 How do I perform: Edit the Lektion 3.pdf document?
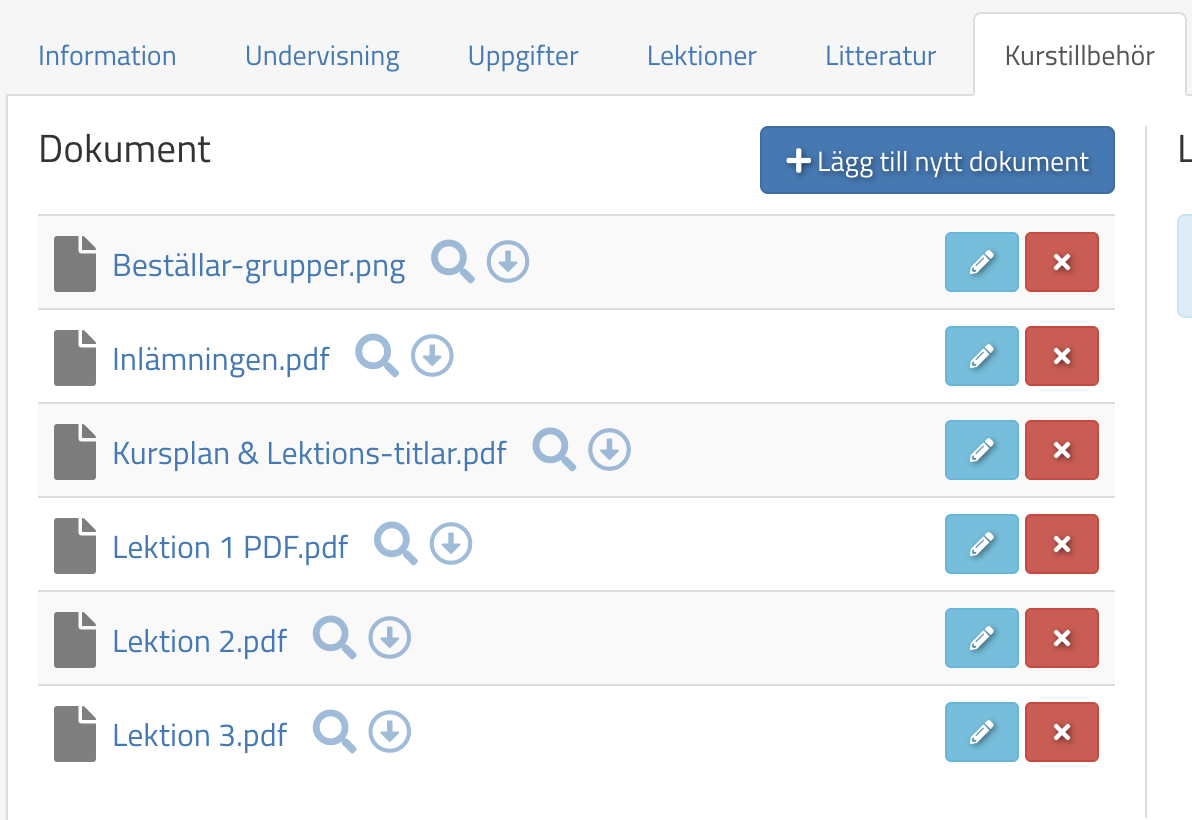pyautogui.click(x=981, y=731)
